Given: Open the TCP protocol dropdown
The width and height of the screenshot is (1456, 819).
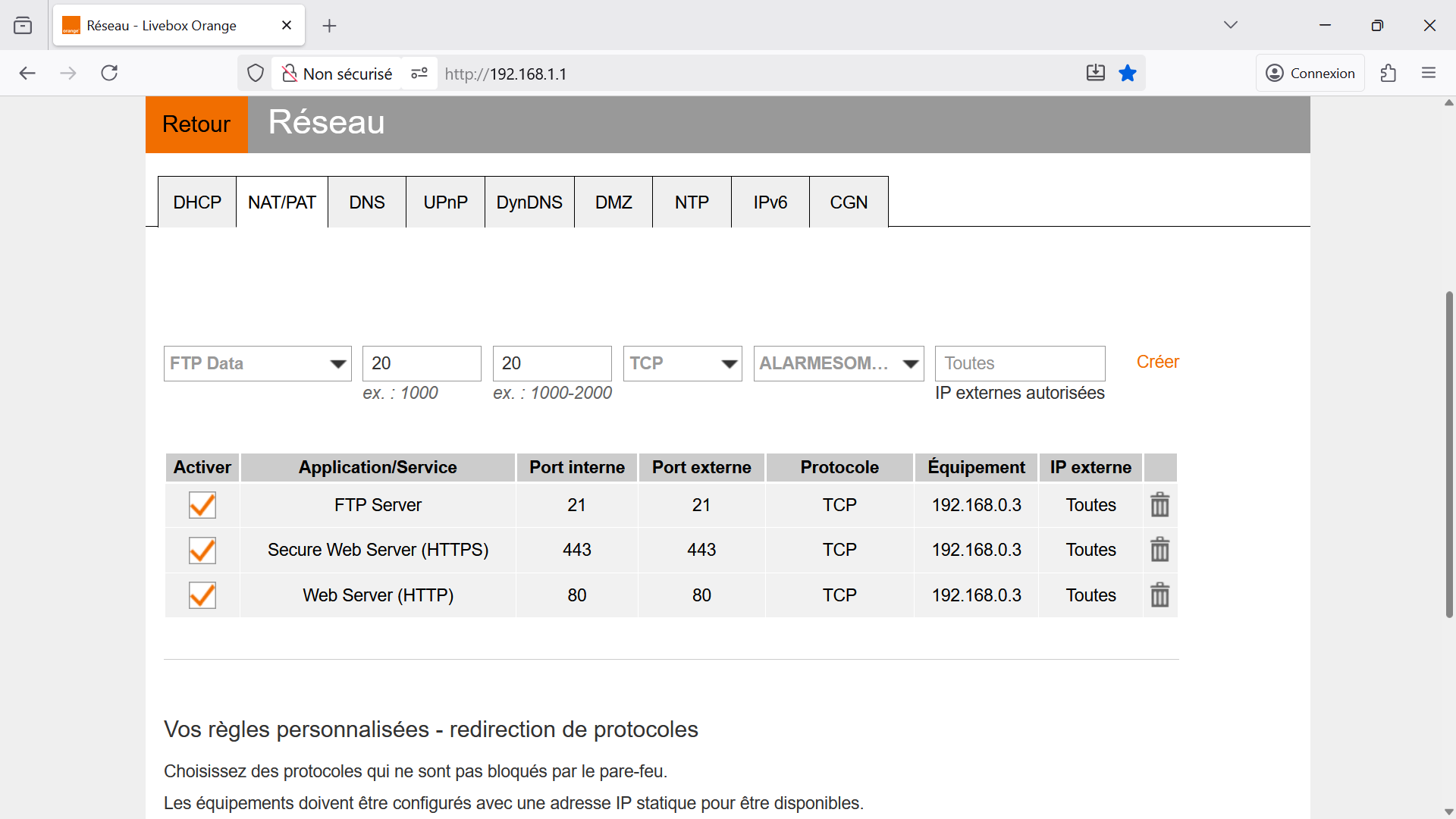Looking at the screenshot, I should point(682,363).
